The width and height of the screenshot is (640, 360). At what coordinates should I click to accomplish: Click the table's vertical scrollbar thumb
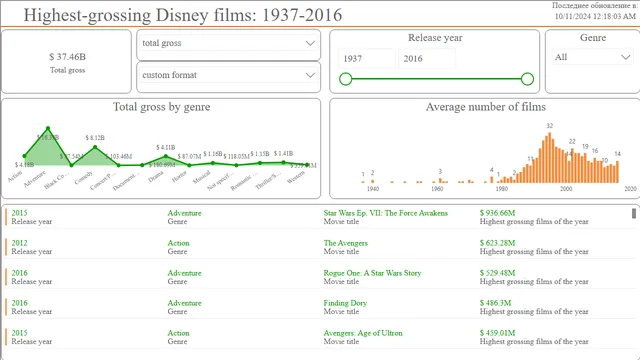pos(633,213)
